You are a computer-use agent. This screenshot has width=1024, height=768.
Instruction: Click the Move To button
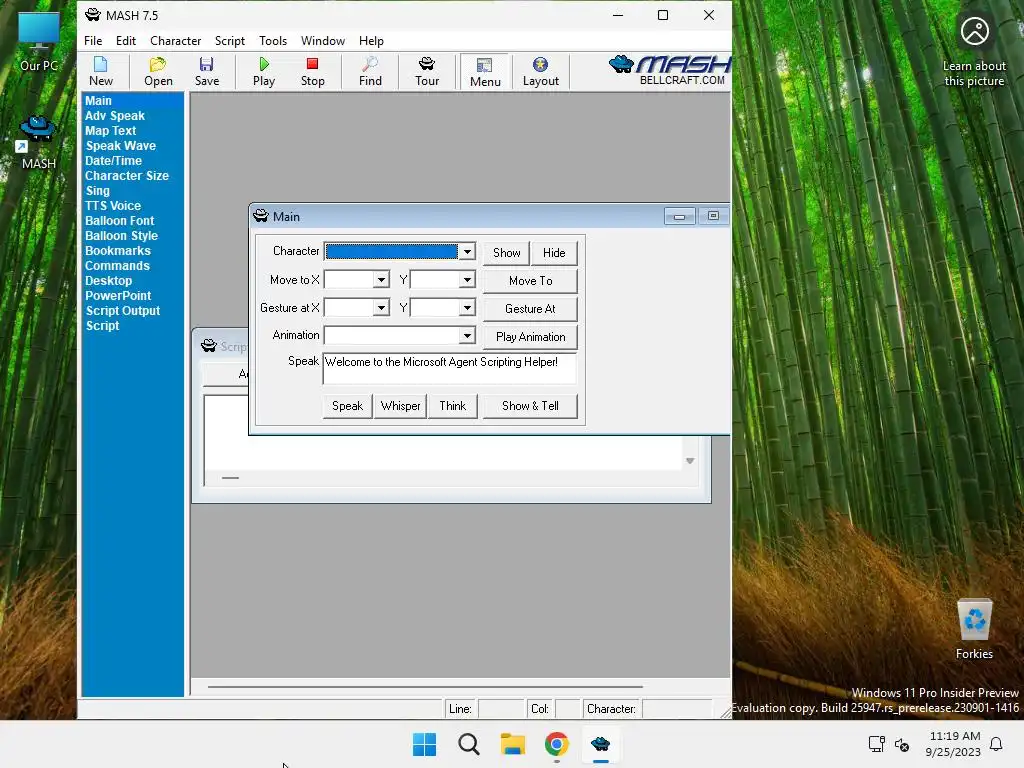pos(530,281)
